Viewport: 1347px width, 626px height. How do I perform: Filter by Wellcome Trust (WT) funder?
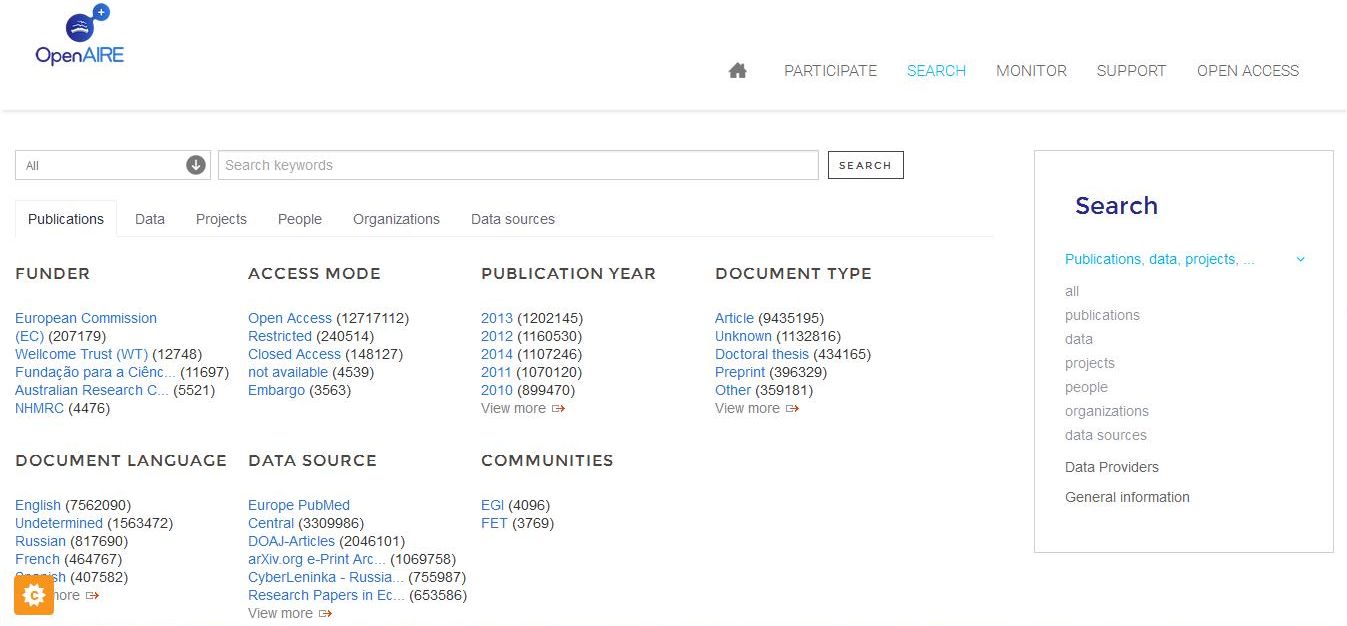(x=81, y=354)
